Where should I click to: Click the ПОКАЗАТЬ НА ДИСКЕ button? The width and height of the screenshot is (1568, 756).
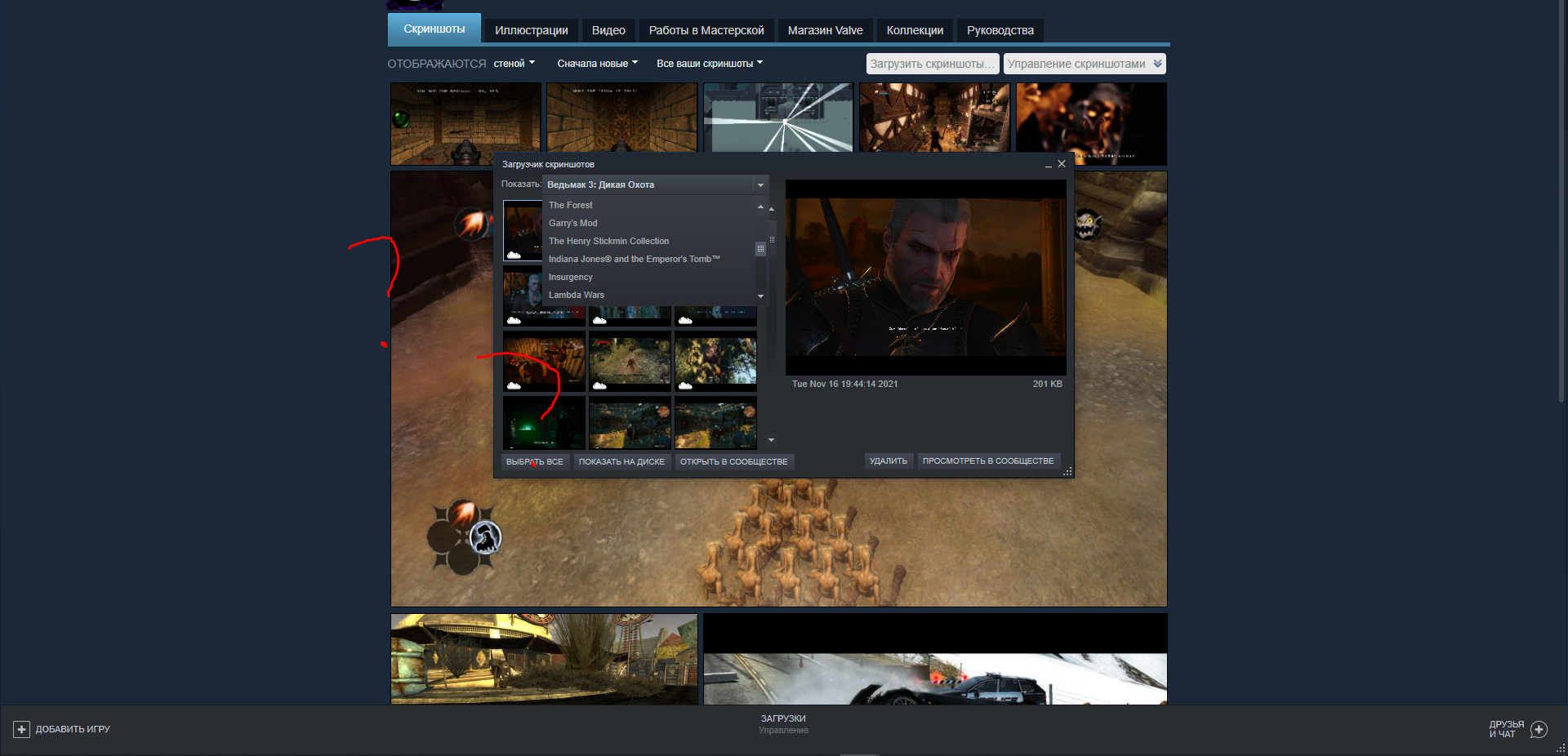tap(621, 462)
